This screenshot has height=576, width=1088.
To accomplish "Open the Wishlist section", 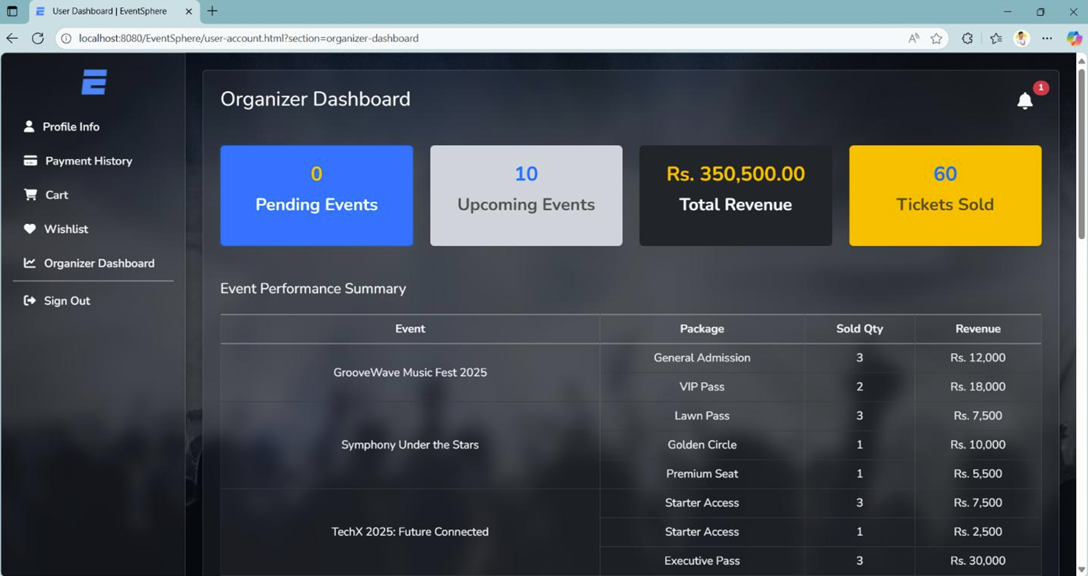I will 65,229.
